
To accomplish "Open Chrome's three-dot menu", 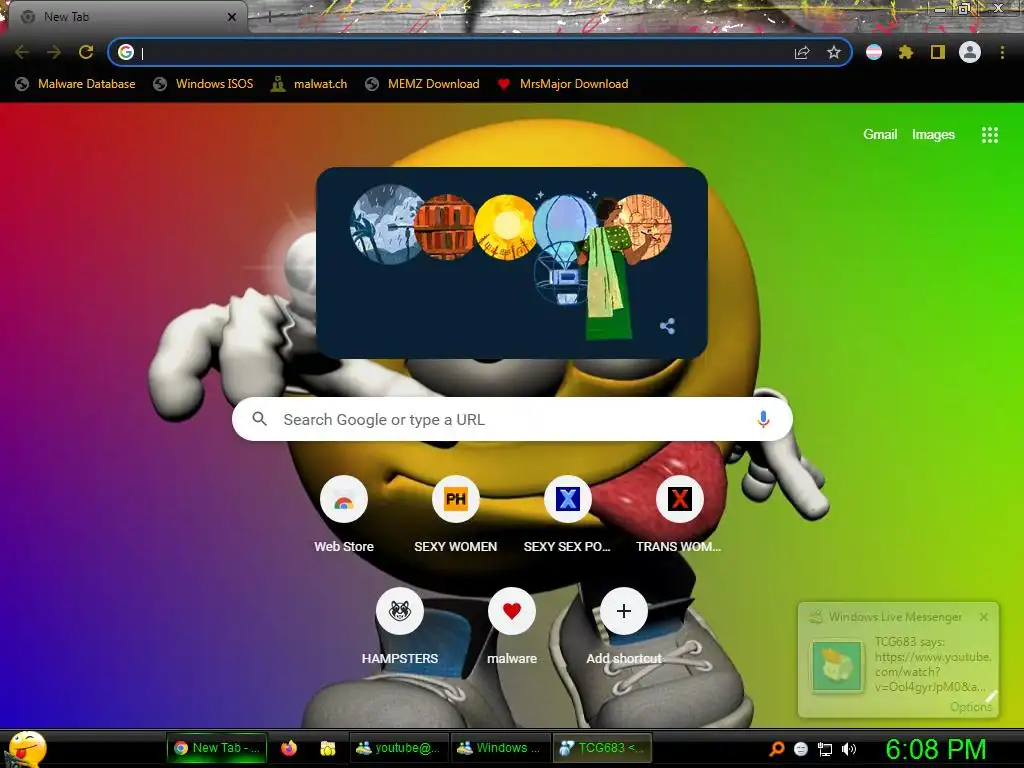I will point(1002,52).
